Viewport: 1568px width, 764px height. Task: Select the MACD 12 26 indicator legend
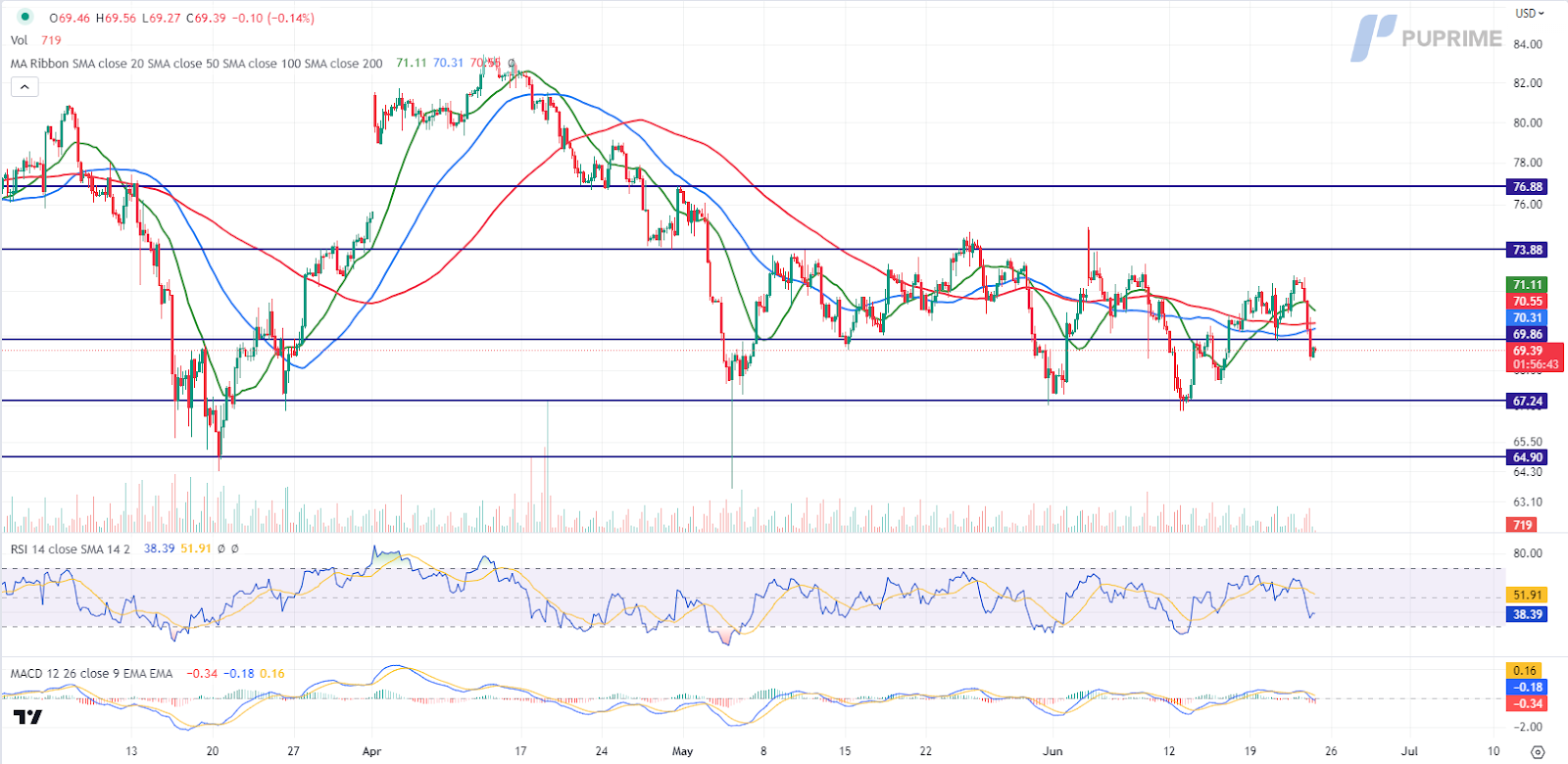click(91, 673)
